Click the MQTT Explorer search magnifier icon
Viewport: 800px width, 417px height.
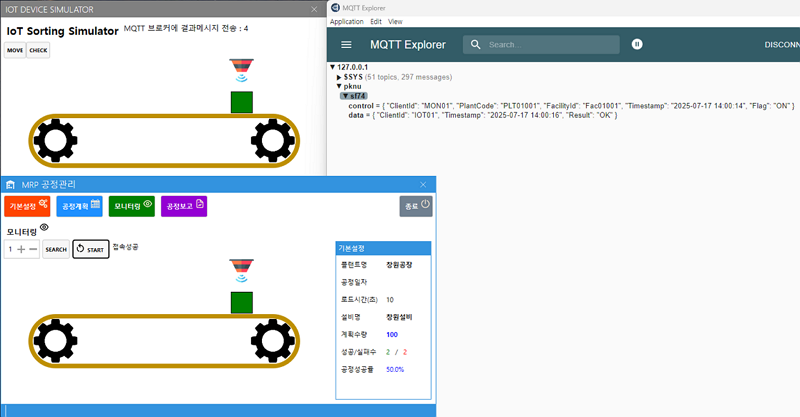476,44
